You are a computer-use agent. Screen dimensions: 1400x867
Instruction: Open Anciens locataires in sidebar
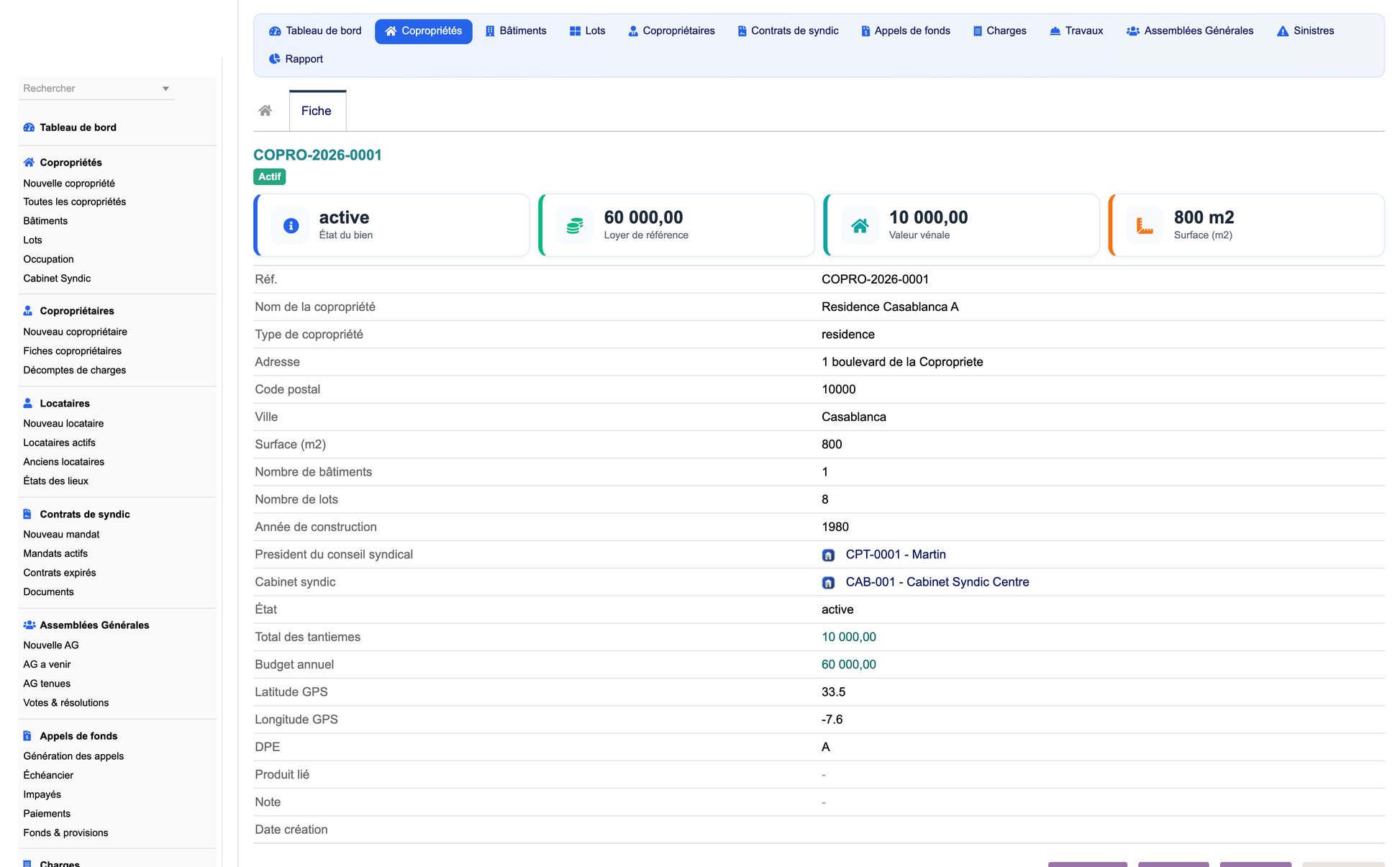point(63,462)
